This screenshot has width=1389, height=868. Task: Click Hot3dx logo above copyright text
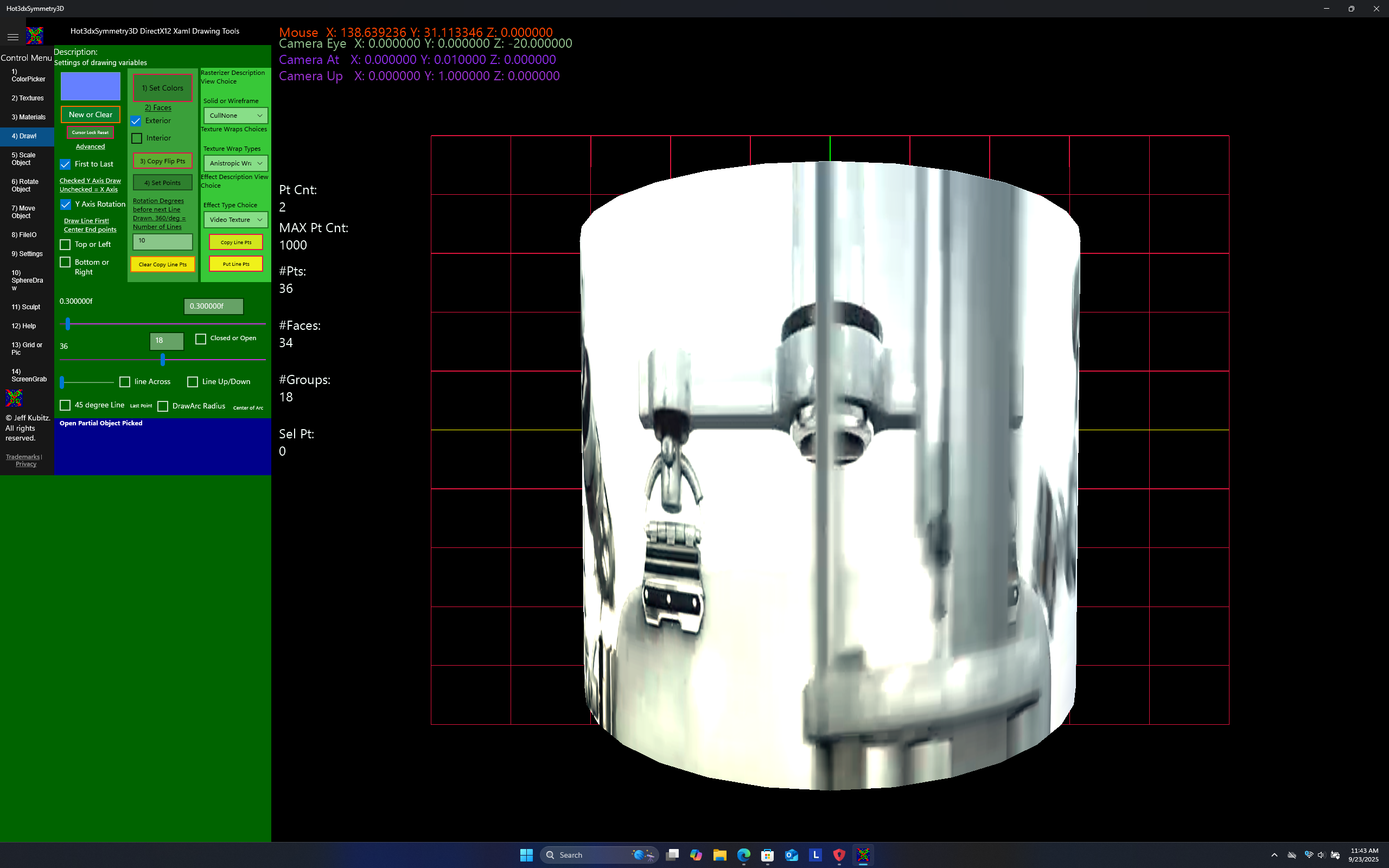pos(14,397)
